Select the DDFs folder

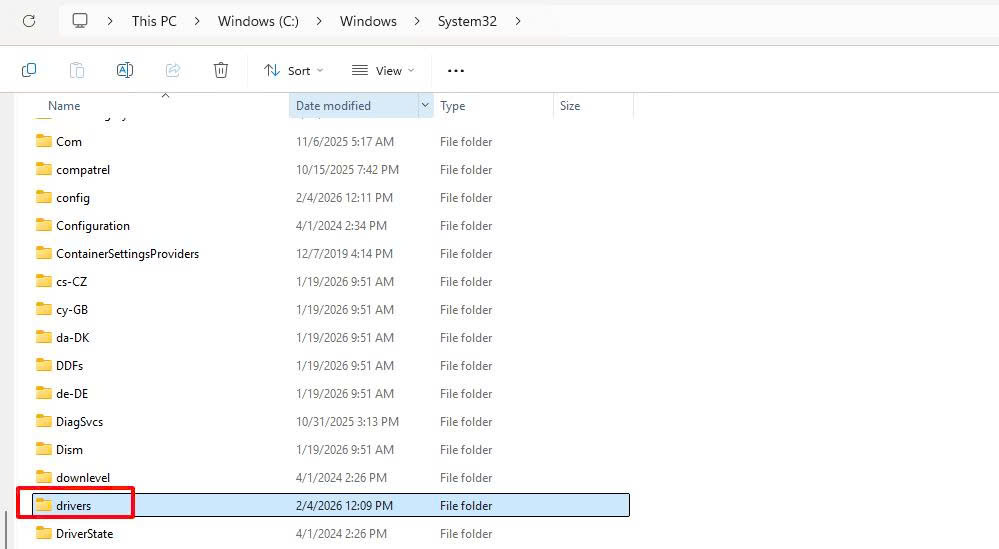[331, 366]
